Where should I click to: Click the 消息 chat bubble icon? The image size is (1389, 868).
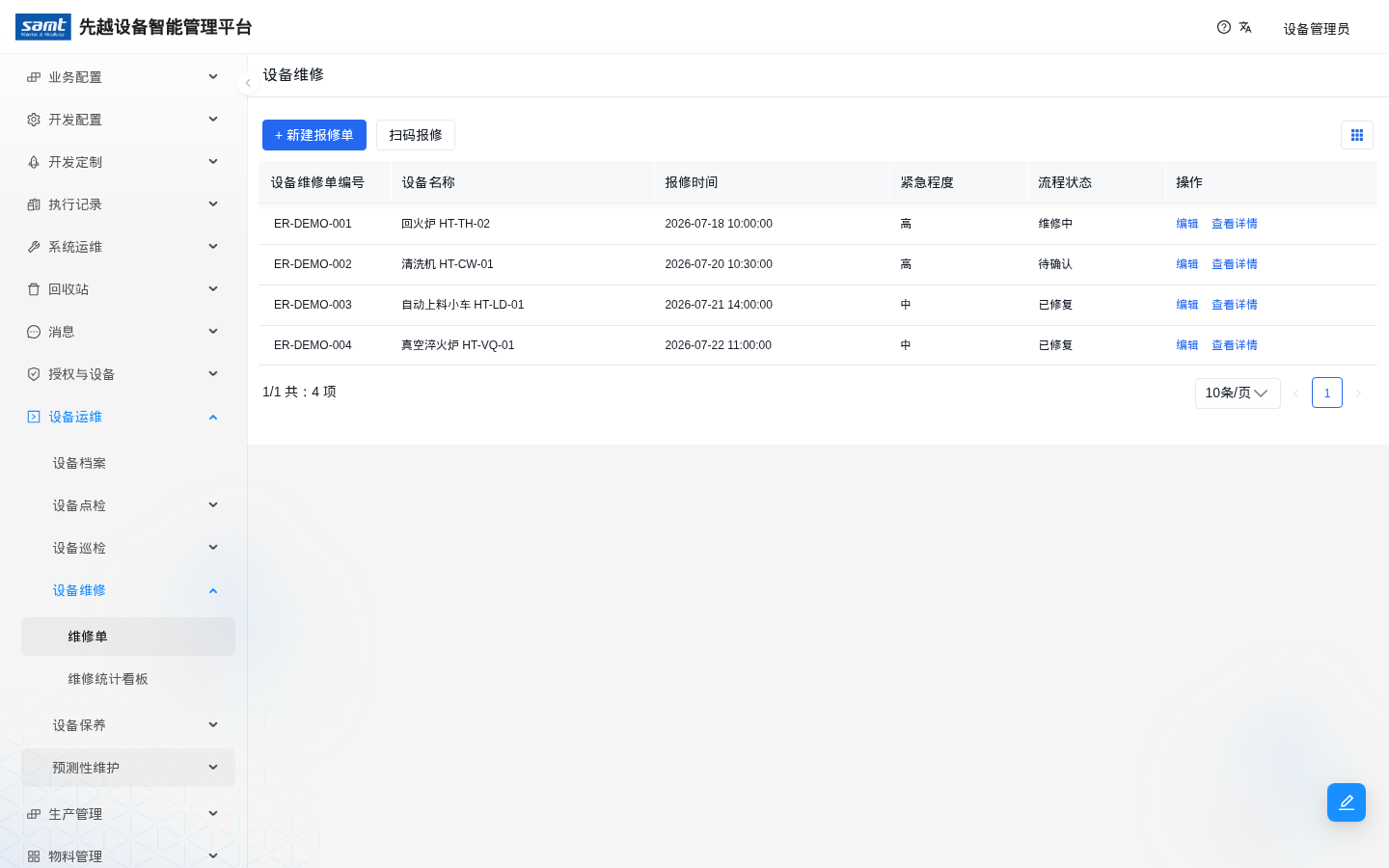pyautogui.click(x=34, y=332)
